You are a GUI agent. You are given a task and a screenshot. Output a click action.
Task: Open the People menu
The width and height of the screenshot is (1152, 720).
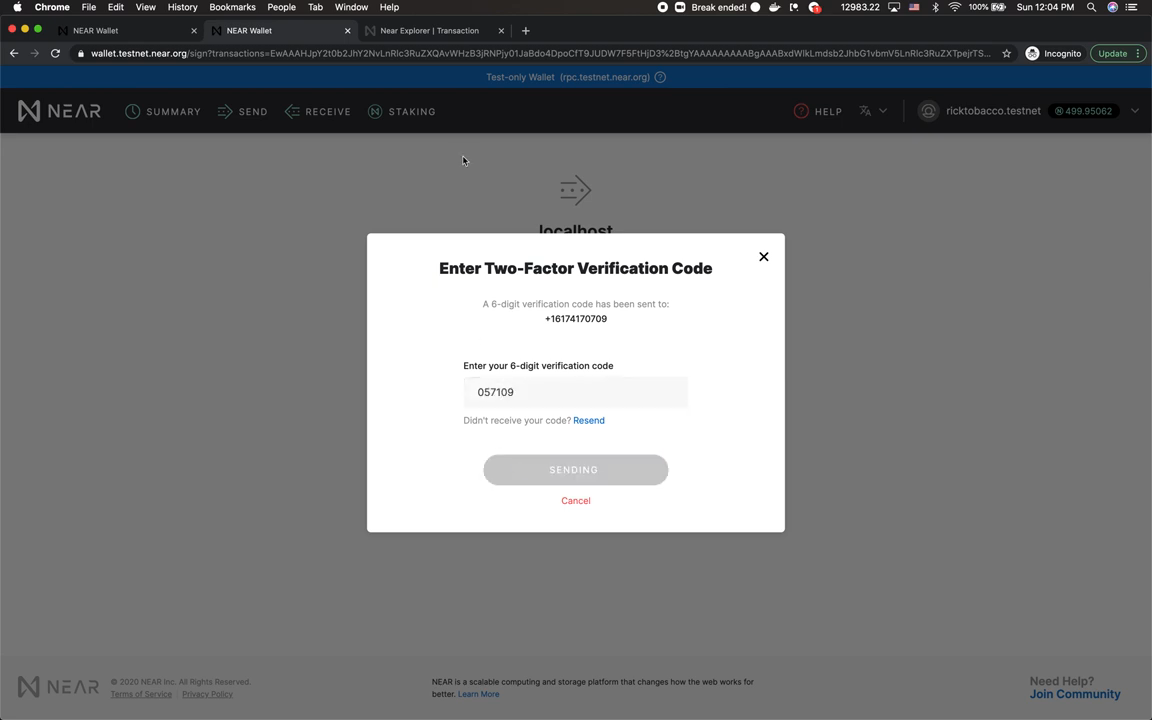tap(281, 7)
